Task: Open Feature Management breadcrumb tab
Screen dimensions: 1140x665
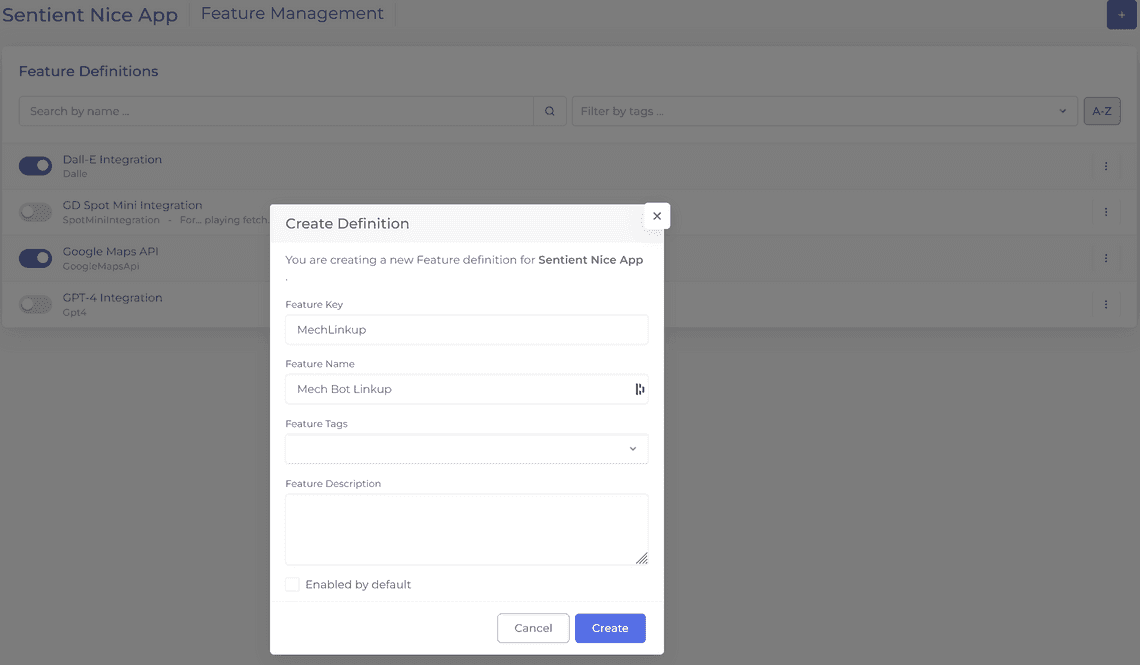Action: 292,14
